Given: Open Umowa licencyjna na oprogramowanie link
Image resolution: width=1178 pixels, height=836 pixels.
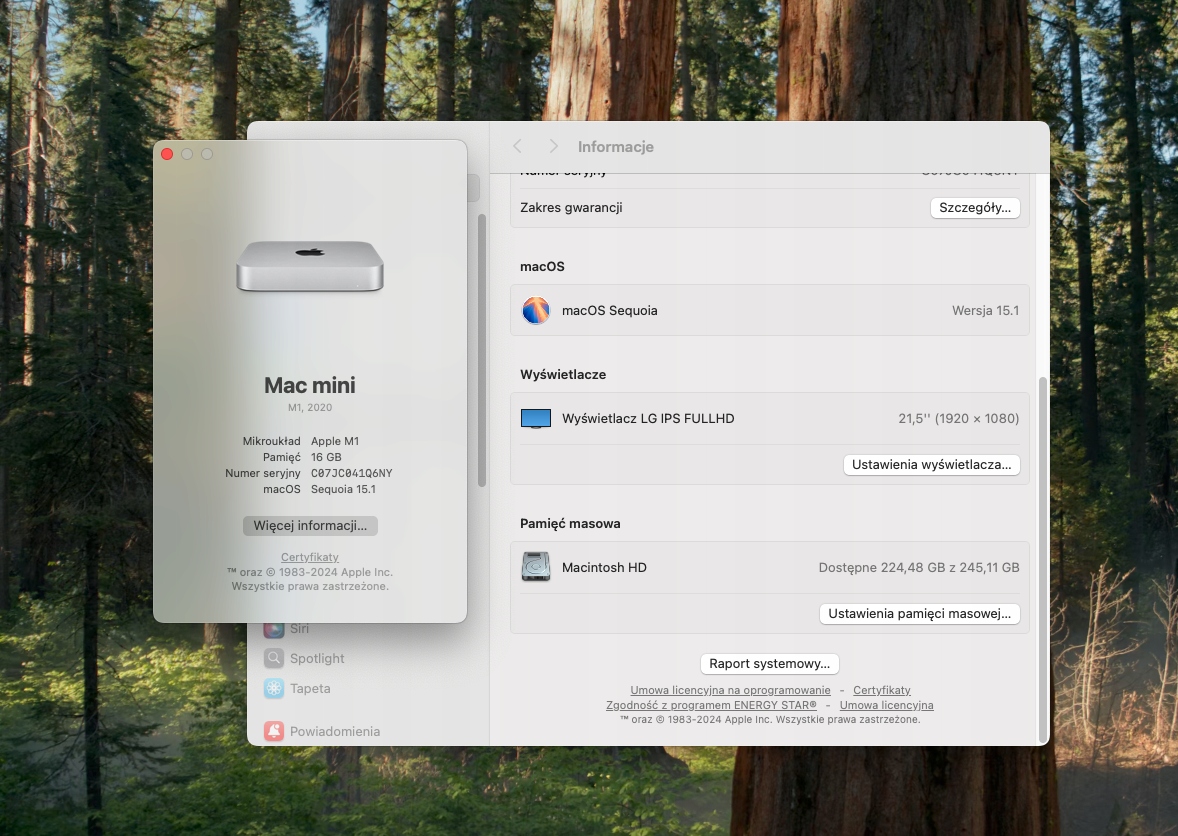Looking at the screenshot, I should [730, 690].
